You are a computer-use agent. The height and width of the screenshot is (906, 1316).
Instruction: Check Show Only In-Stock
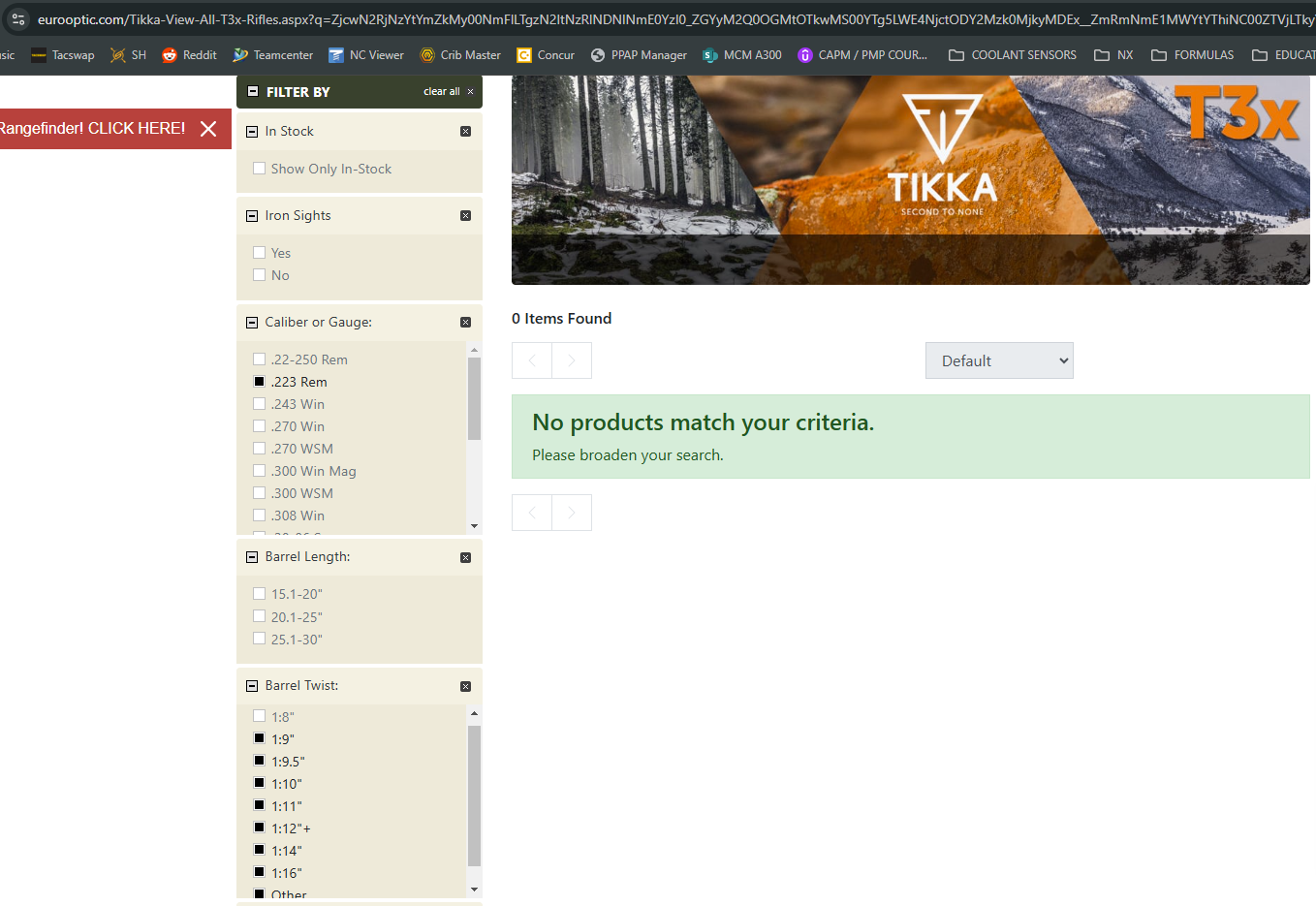pyautogui.click(x=259, y=169)
